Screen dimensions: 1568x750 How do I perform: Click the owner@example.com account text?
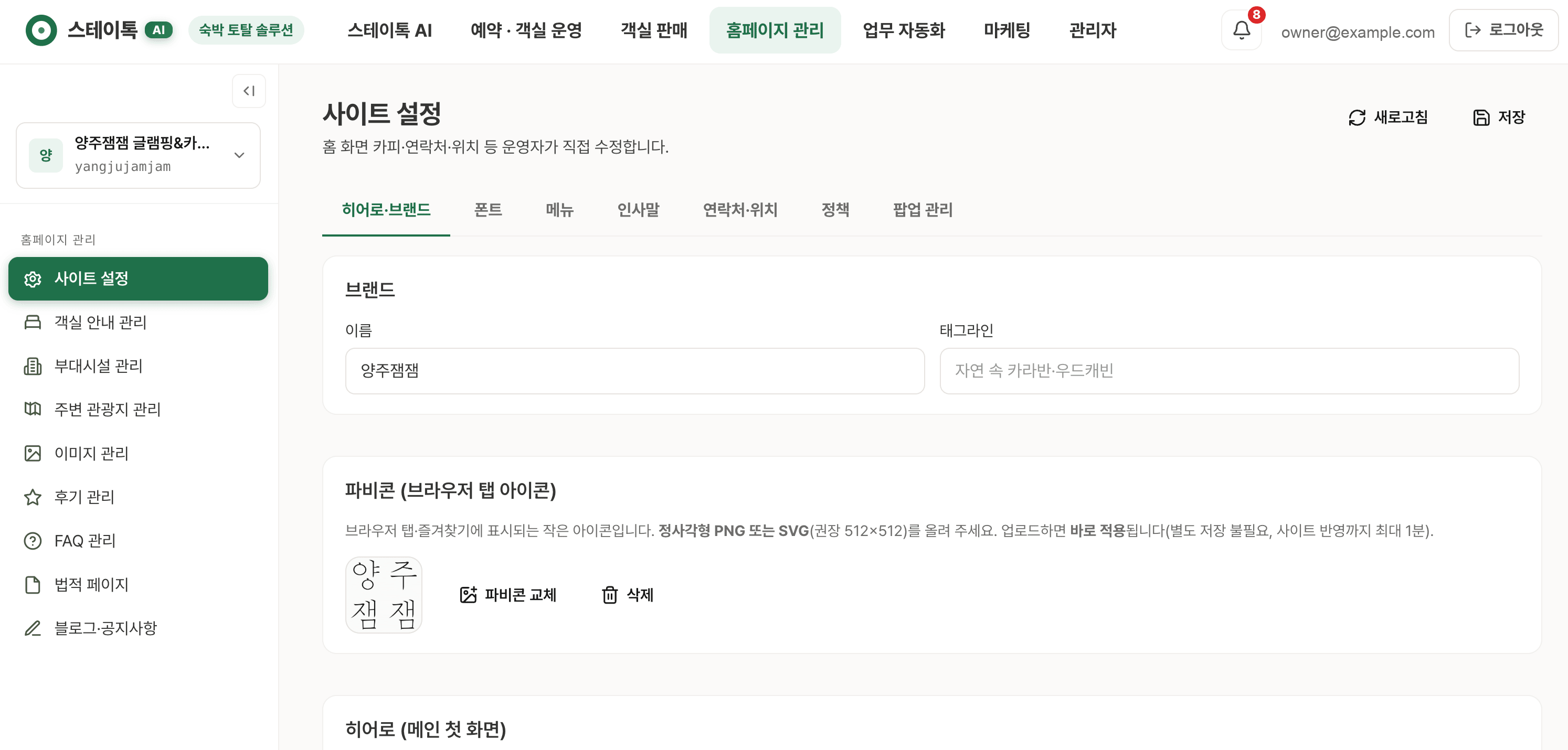(1358, 31)
